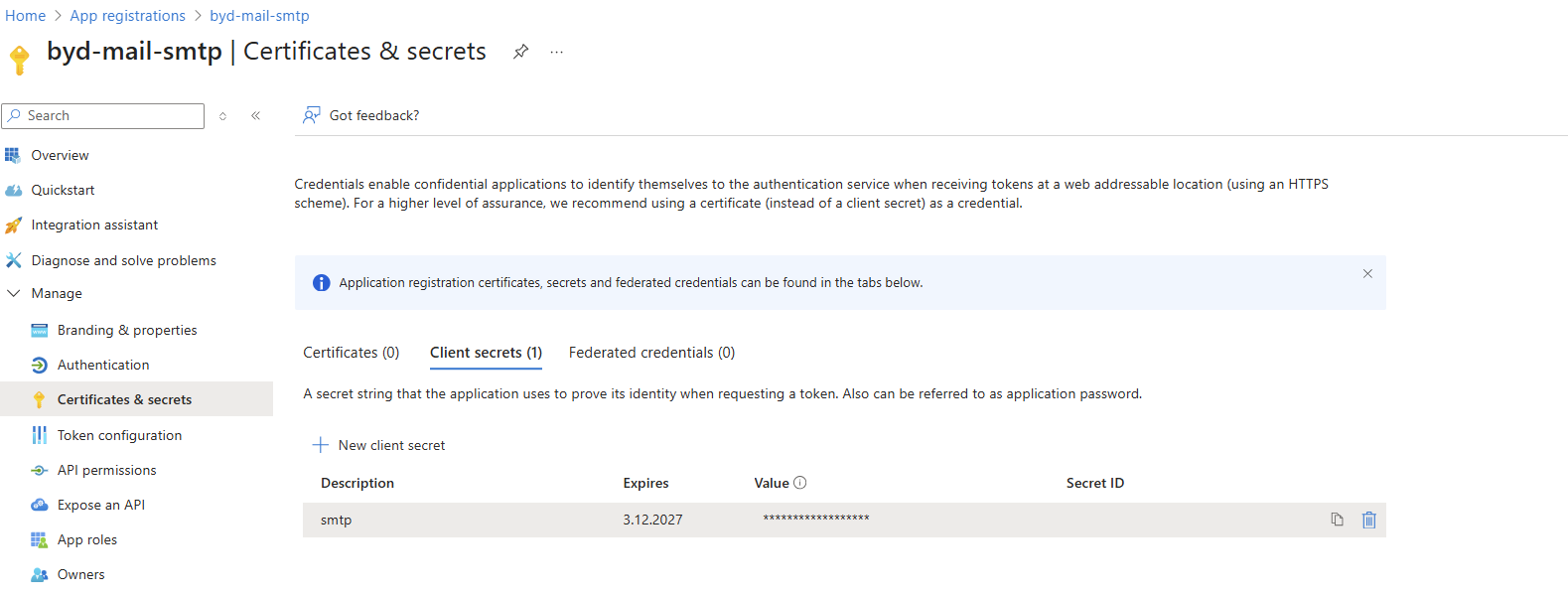Viewport: 1568px width, 599px height.
Task: Click the Integration assistant rocket icon
Action: (13, 225)
